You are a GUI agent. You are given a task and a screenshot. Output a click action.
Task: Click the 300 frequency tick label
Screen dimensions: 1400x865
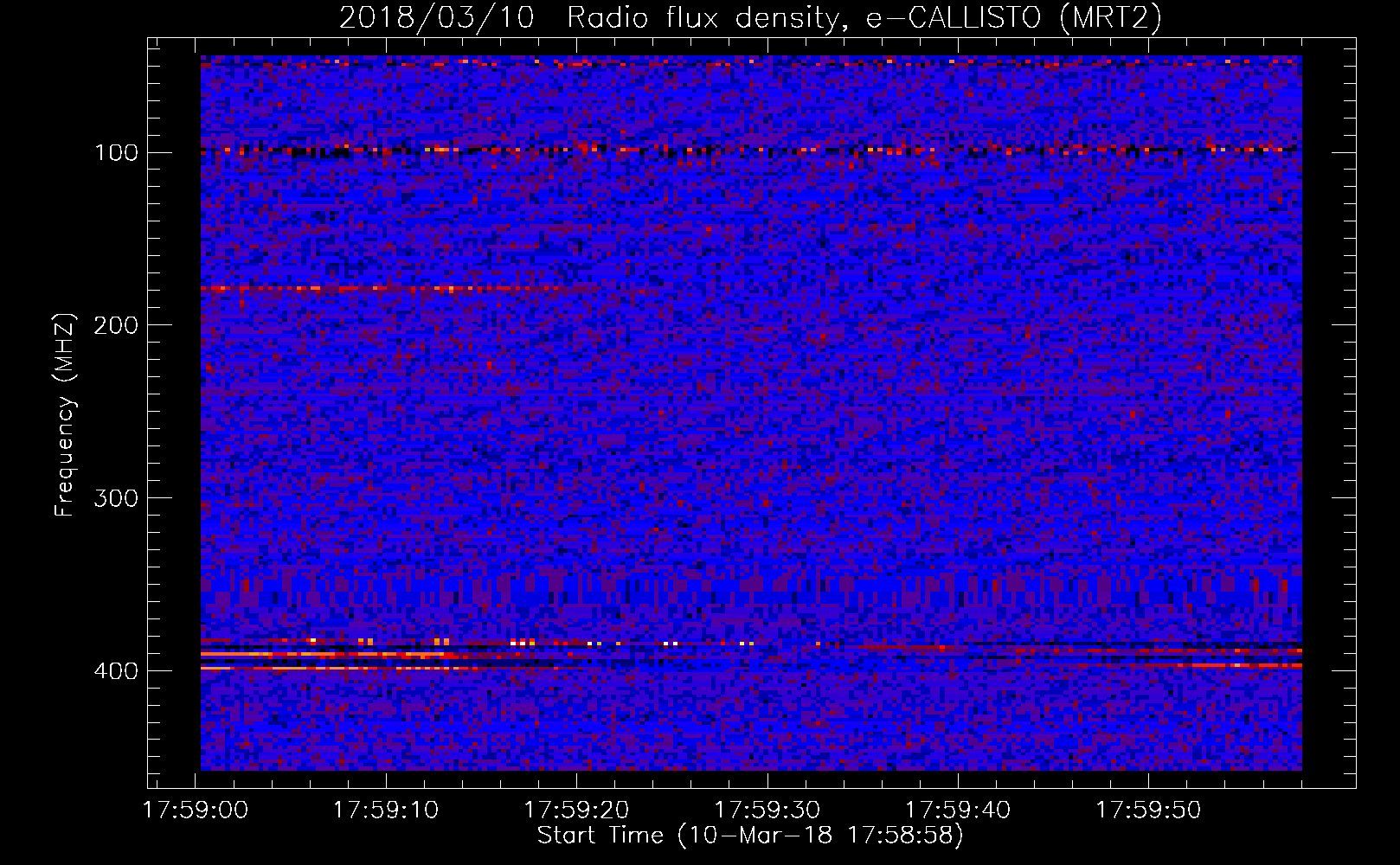click(x=116, y=498)
